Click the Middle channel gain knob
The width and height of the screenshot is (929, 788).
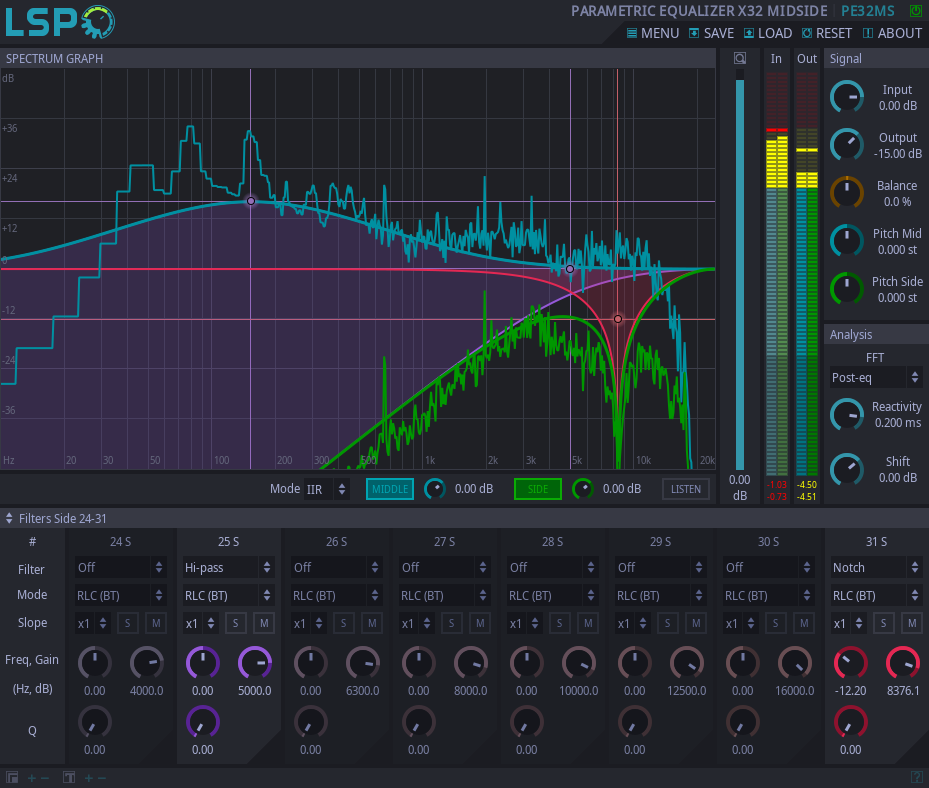435,489
